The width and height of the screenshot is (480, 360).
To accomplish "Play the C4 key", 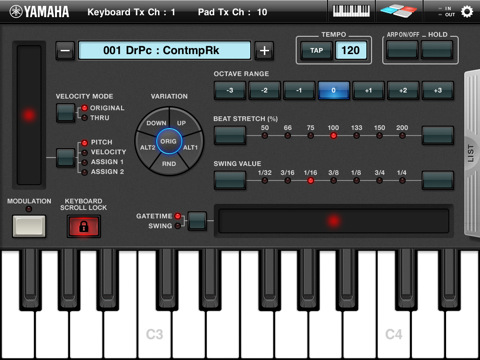I will coord(394,334).
